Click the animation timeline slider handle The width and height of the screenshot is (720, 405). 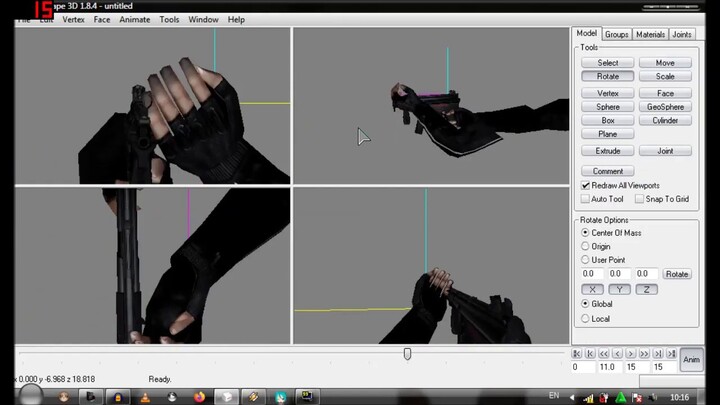coord(407,354)
